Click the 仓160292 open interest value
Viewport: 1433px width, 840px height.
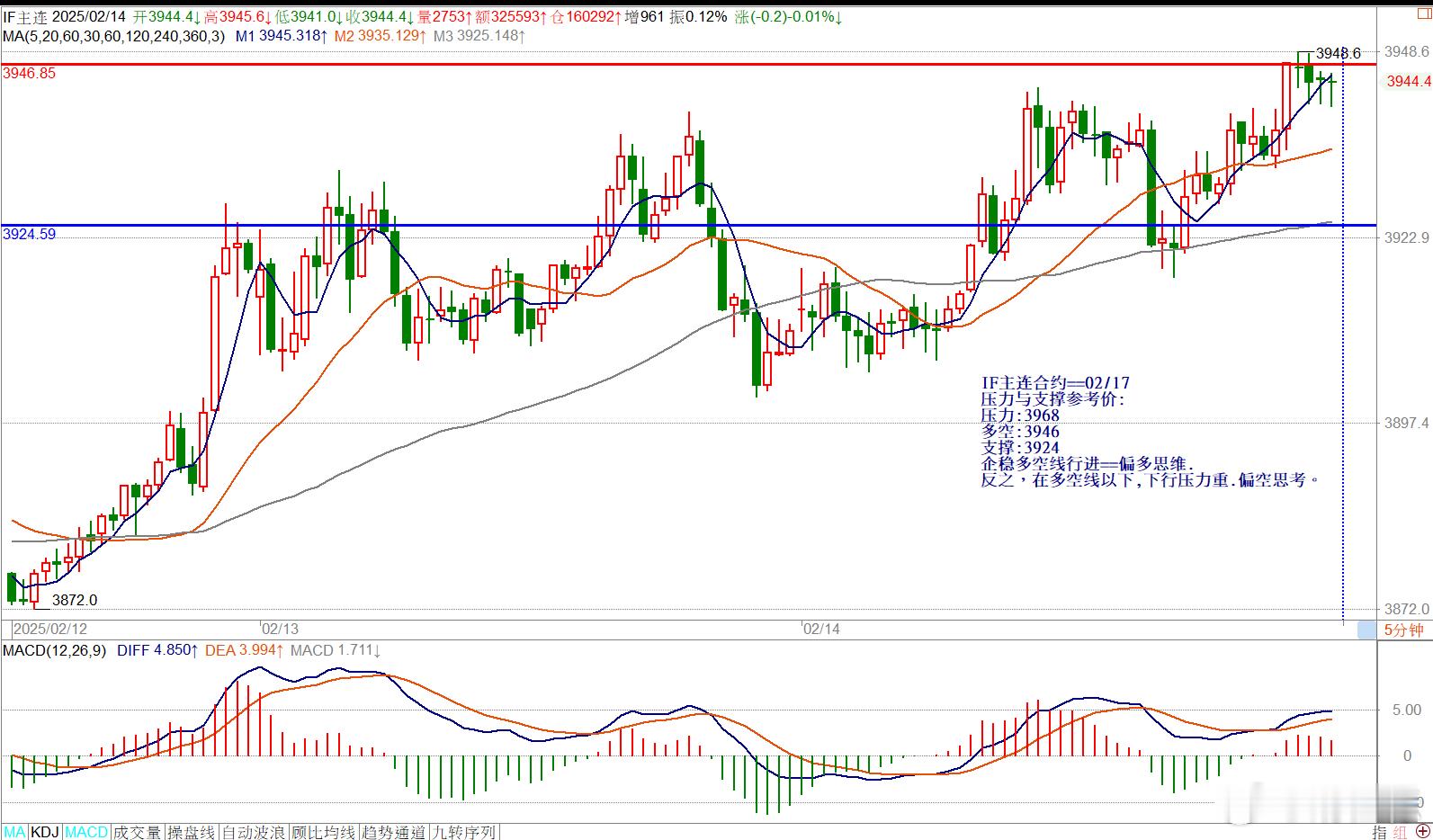point(587,17)
